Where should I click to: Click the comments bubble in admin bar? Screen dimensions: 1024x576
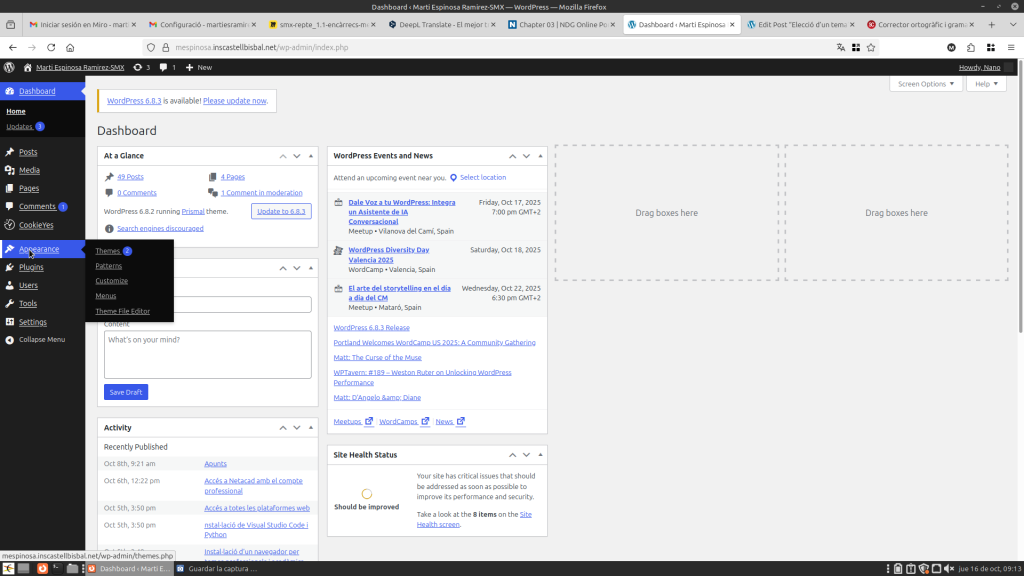click(167, 67)
